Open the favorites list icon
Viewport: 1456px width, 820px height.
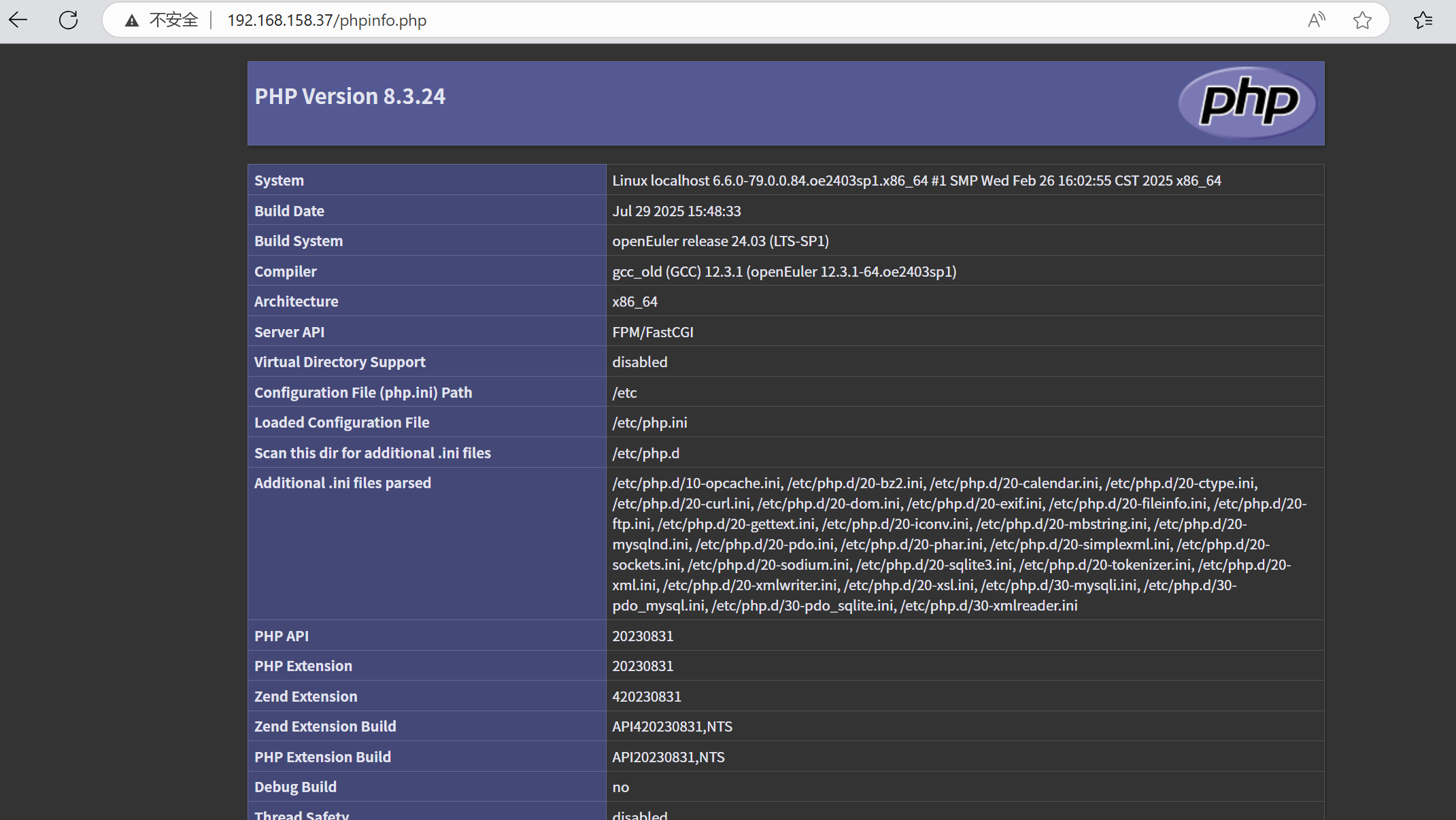point(1423,20)
